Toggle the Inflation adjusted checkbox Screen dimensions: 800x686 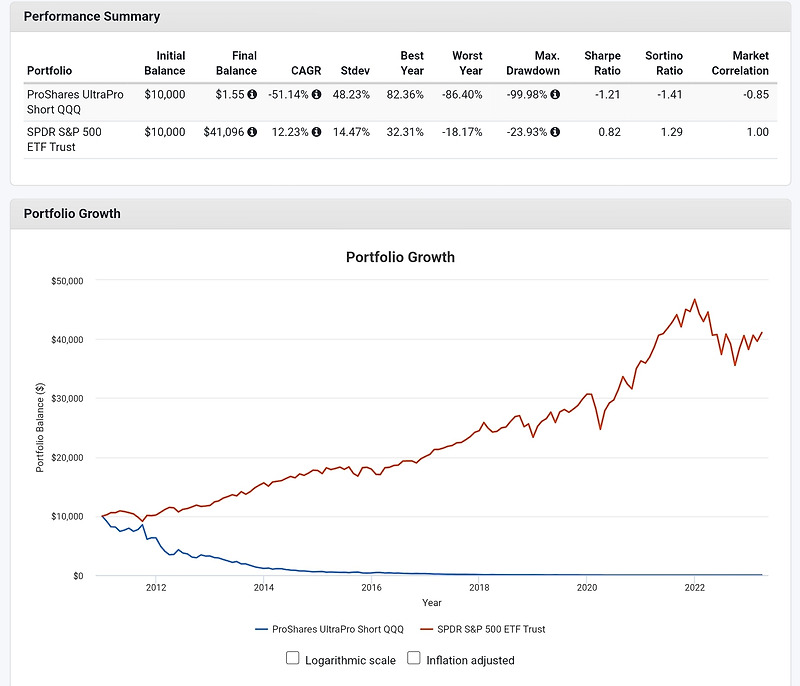coord(415,659)
